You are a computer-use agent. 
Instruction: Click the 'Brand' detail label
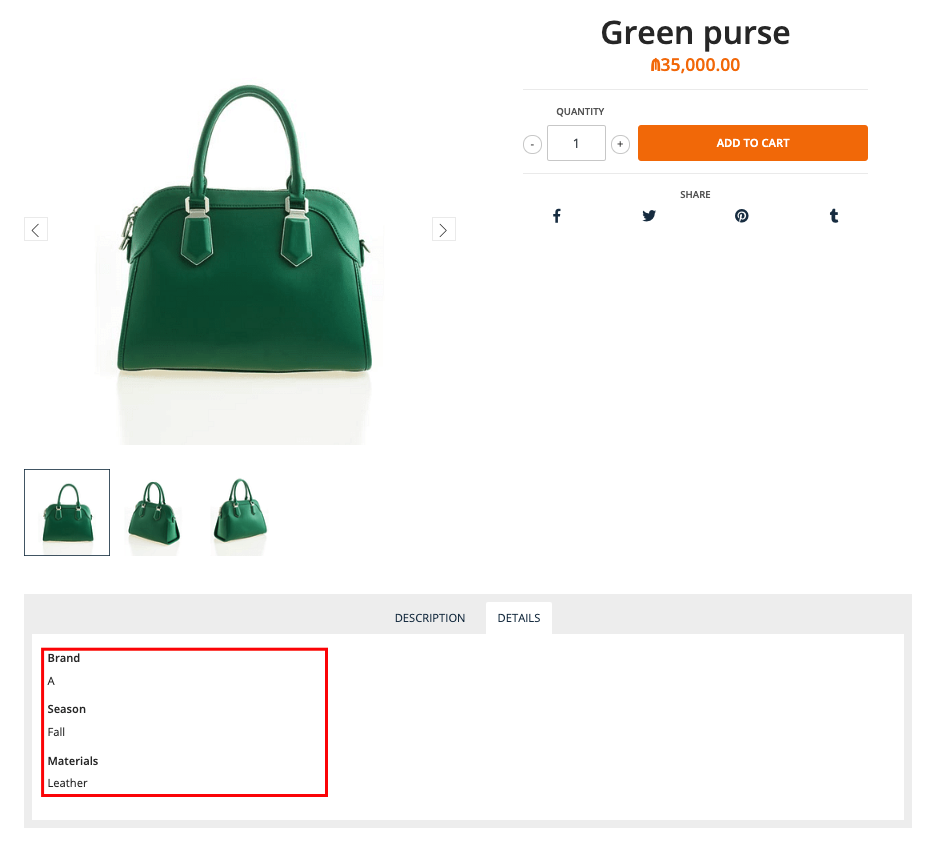point(63,658)
